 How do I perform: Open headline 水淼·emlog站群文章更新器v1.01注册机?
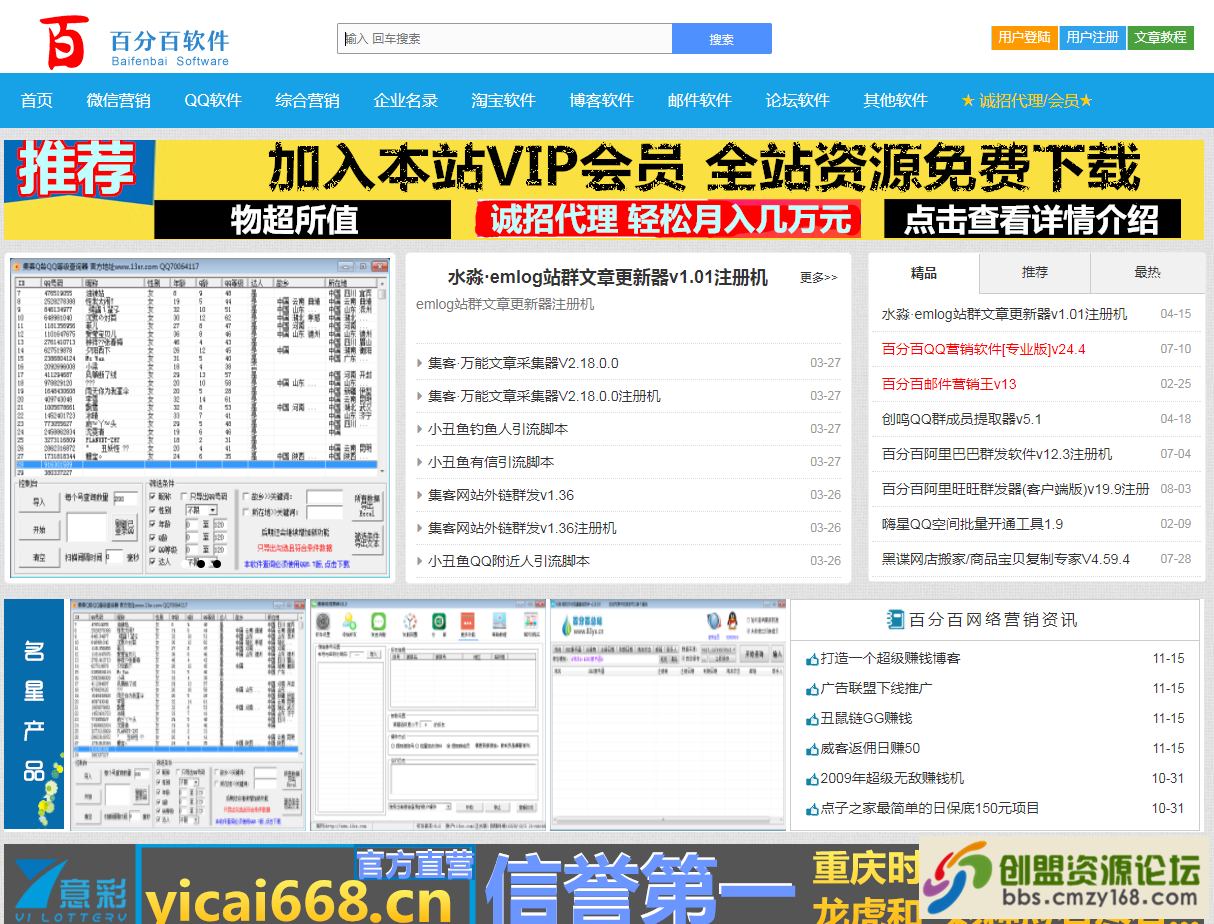[x=608, y=277]
